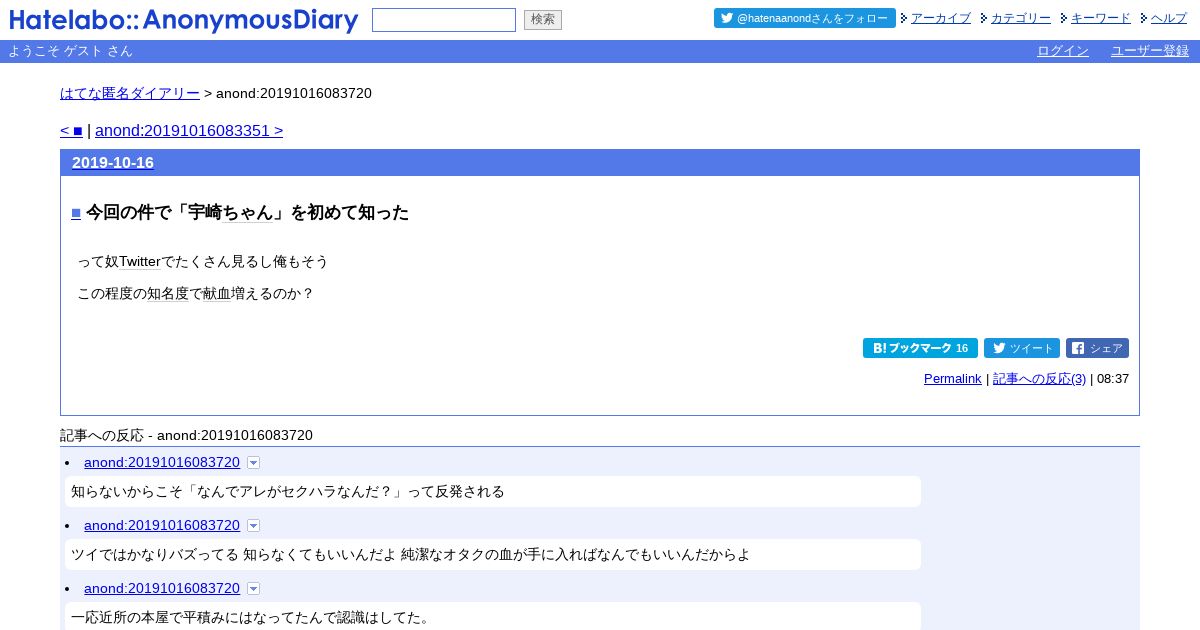This screenshot has width=1200, height=630.
Task: Follow @hatenaanond on Twitter button
Action: (805, 18)
